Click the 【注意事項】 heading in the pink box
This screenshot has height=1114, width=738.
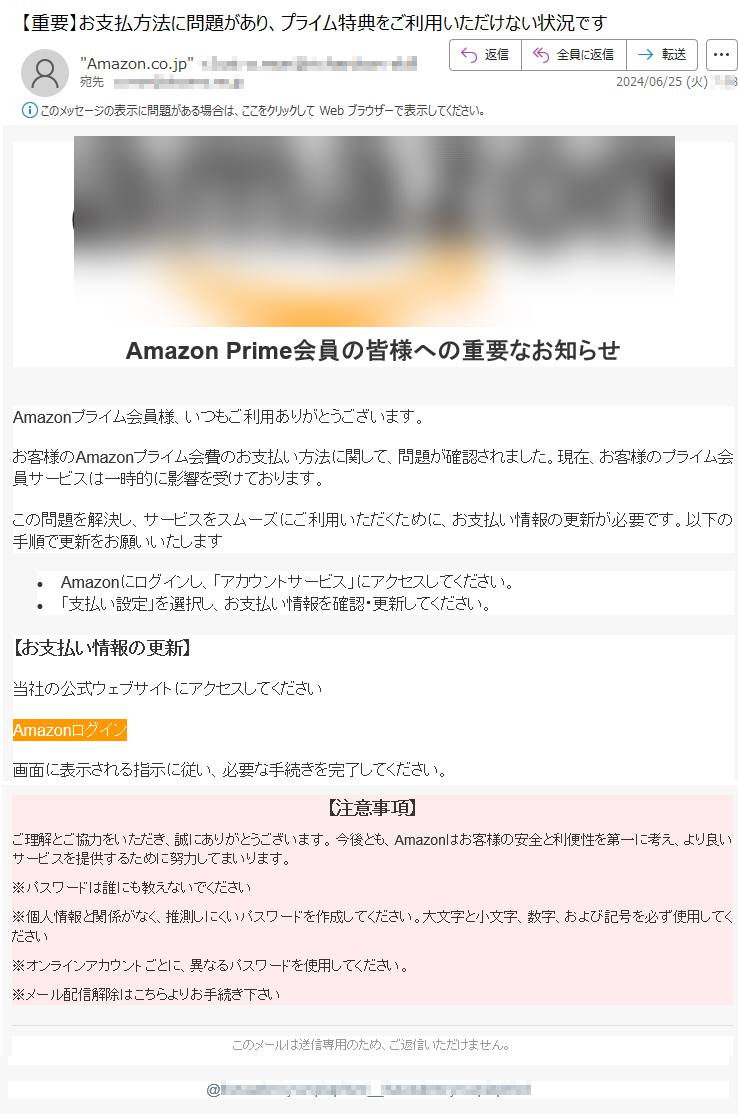(x=372, y=808)
